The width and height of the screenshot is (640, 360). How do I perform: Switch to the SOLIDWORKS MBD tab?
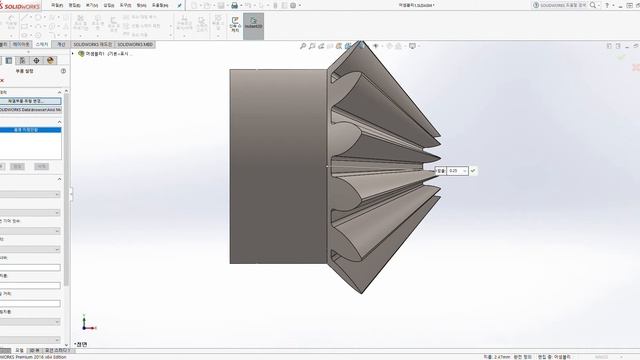pyautogui.click(x=135, y=44)
